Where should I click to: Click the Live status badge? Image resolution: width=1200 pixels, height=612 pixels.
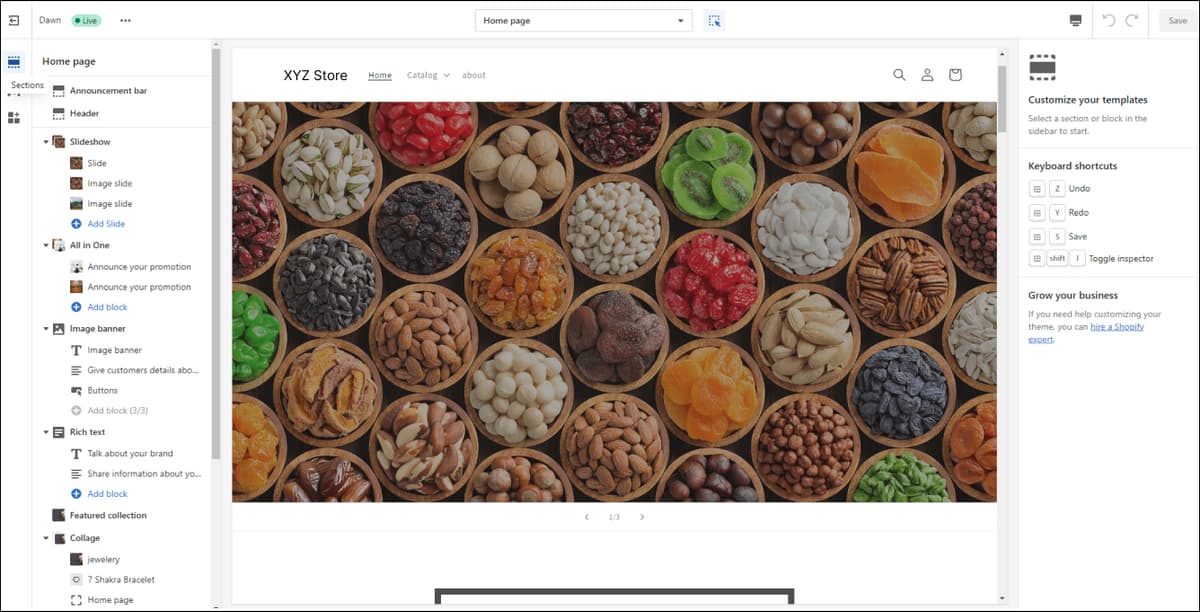coord(86,20)
